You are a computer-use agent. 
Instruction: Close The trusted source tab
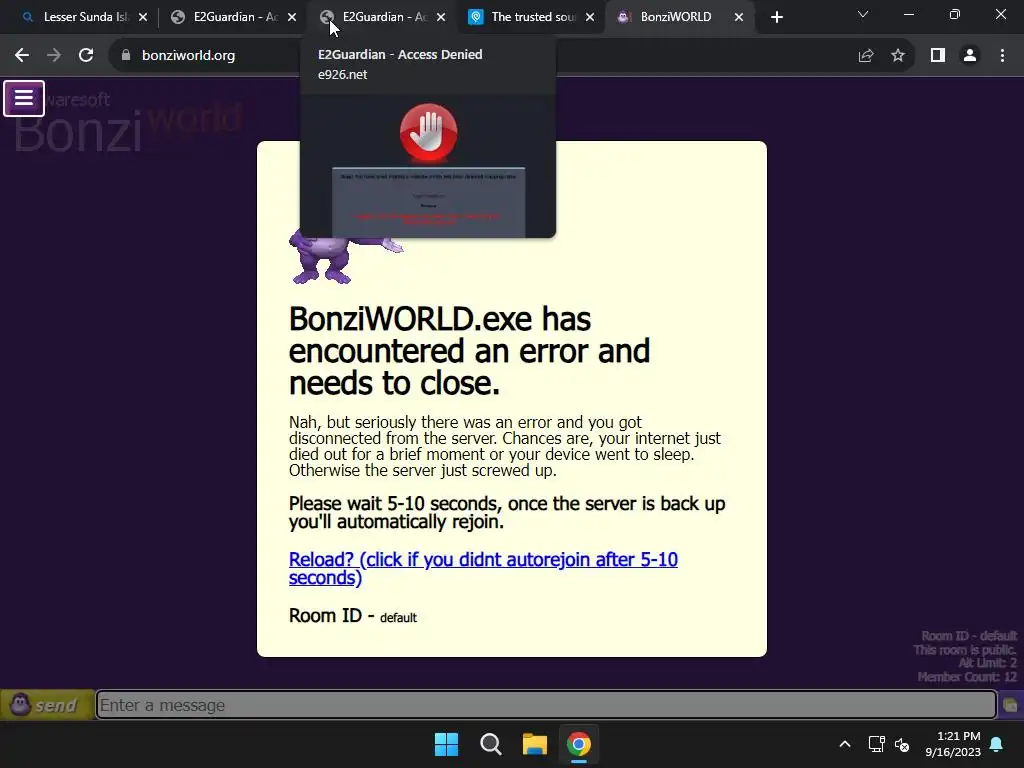(590, 18)
